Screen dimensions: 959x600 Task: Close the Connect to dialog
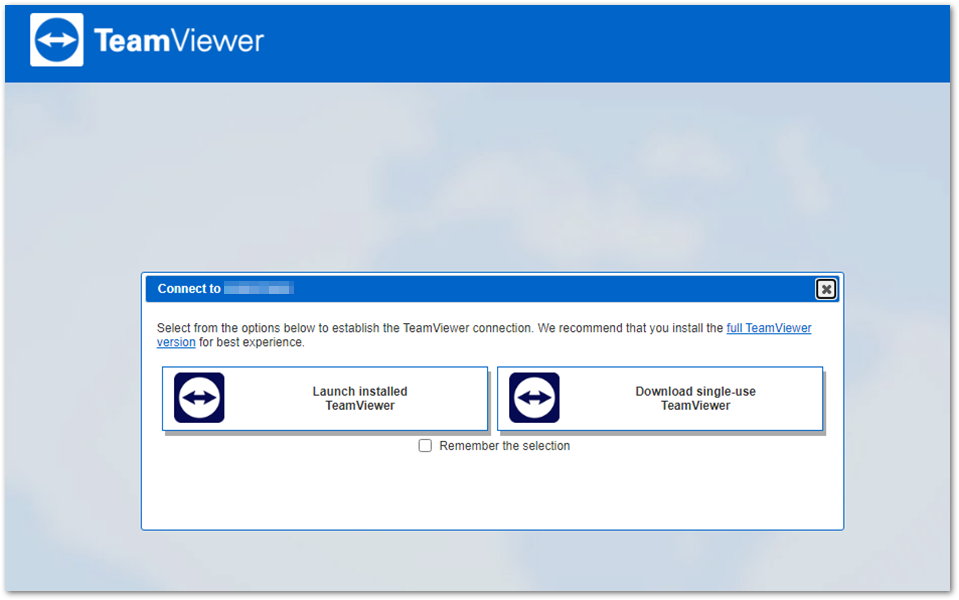826,289
